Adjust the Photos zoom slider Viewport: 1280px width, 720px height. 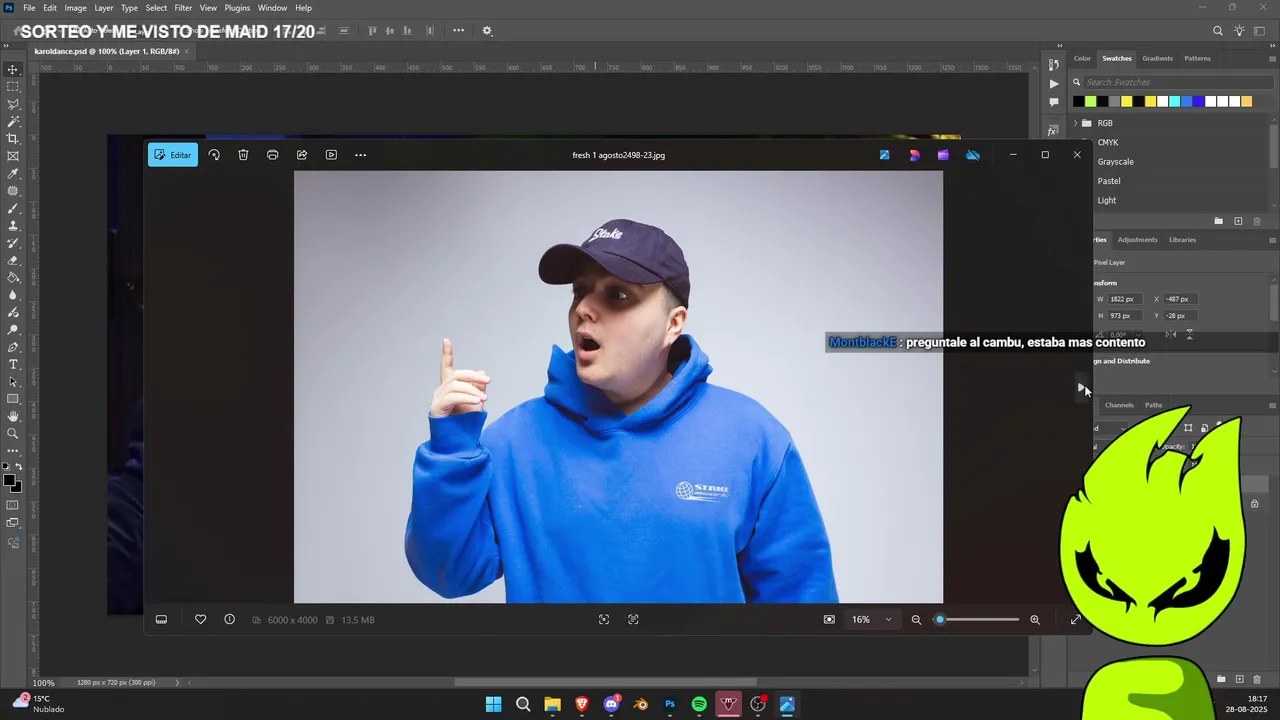(978, 620)
